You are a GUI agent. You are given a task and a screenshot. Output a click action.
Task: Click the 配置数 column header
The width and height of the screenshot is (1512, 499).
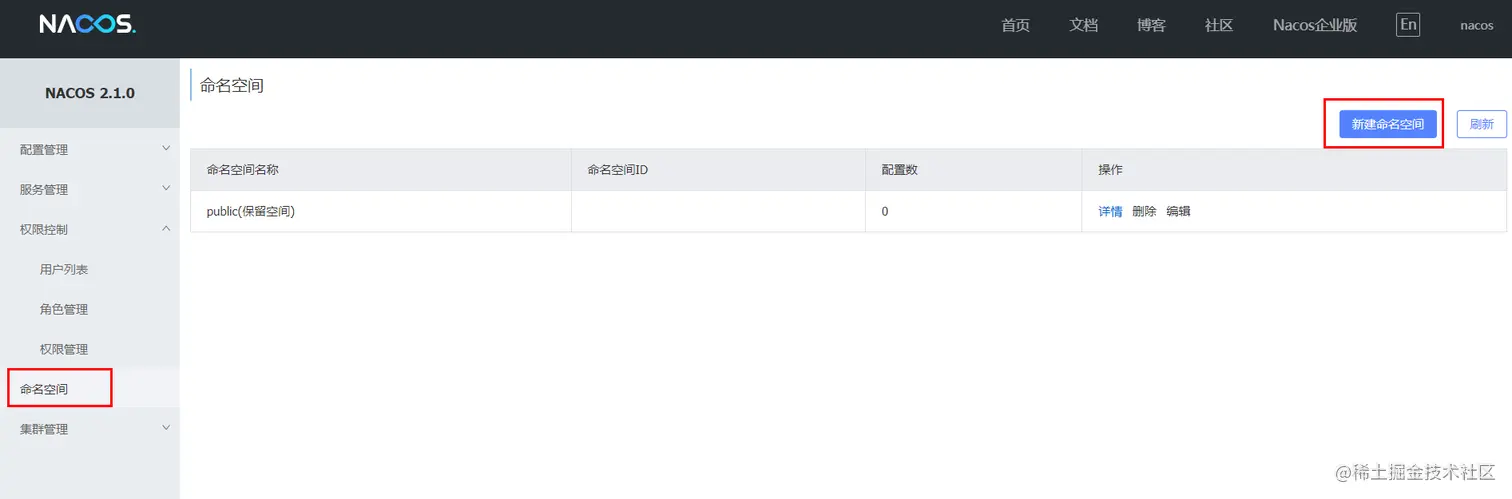click(974, 170)
